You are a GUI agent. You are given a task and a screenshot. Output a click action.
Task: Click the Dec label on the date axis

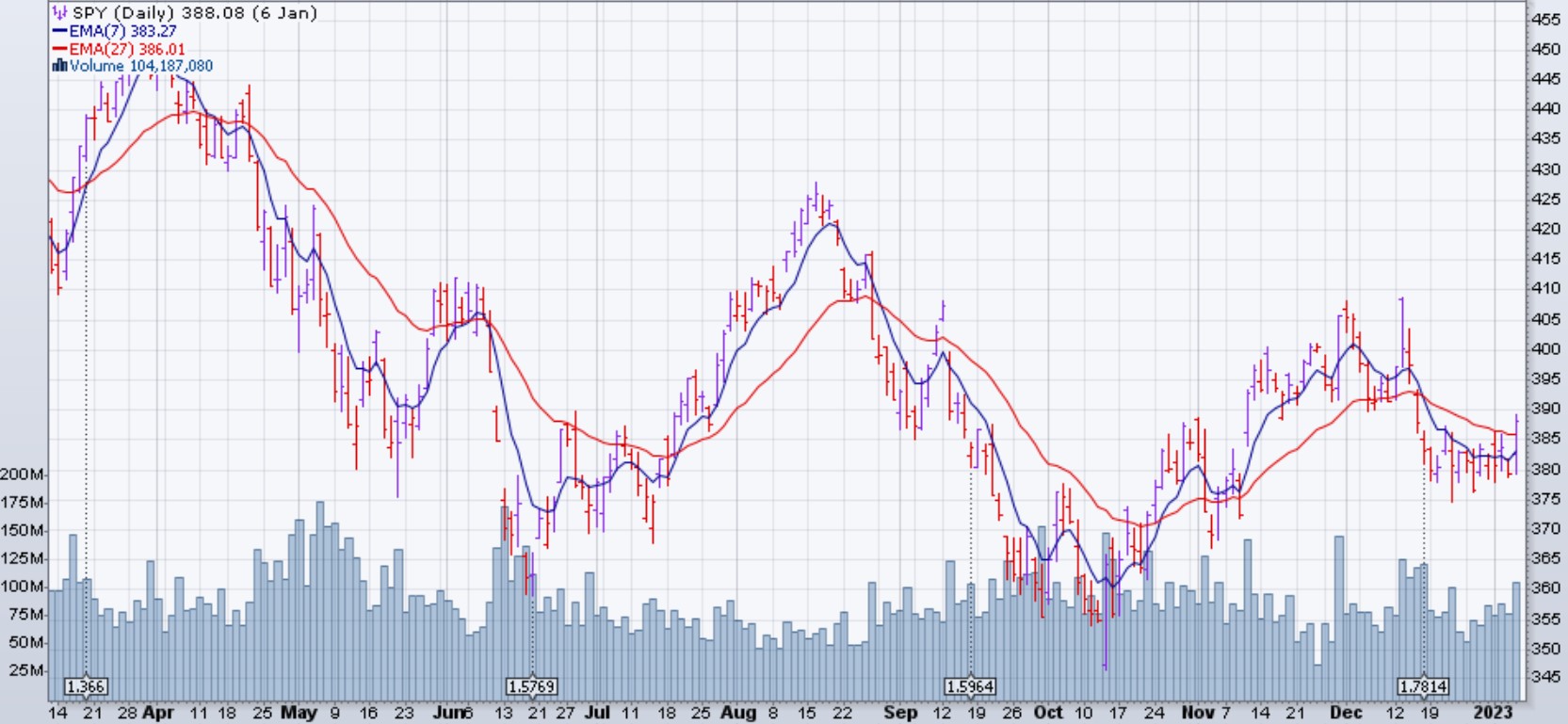click(1346, 713)
